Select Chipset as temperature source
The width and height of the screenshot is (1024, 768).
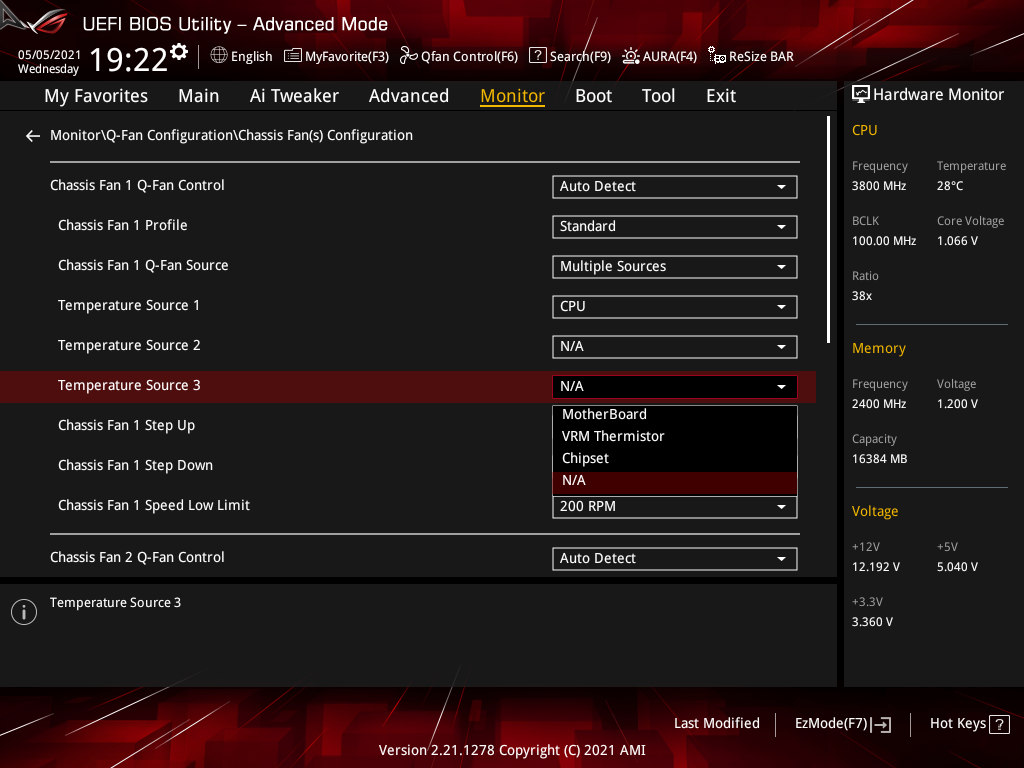point(675,458)
